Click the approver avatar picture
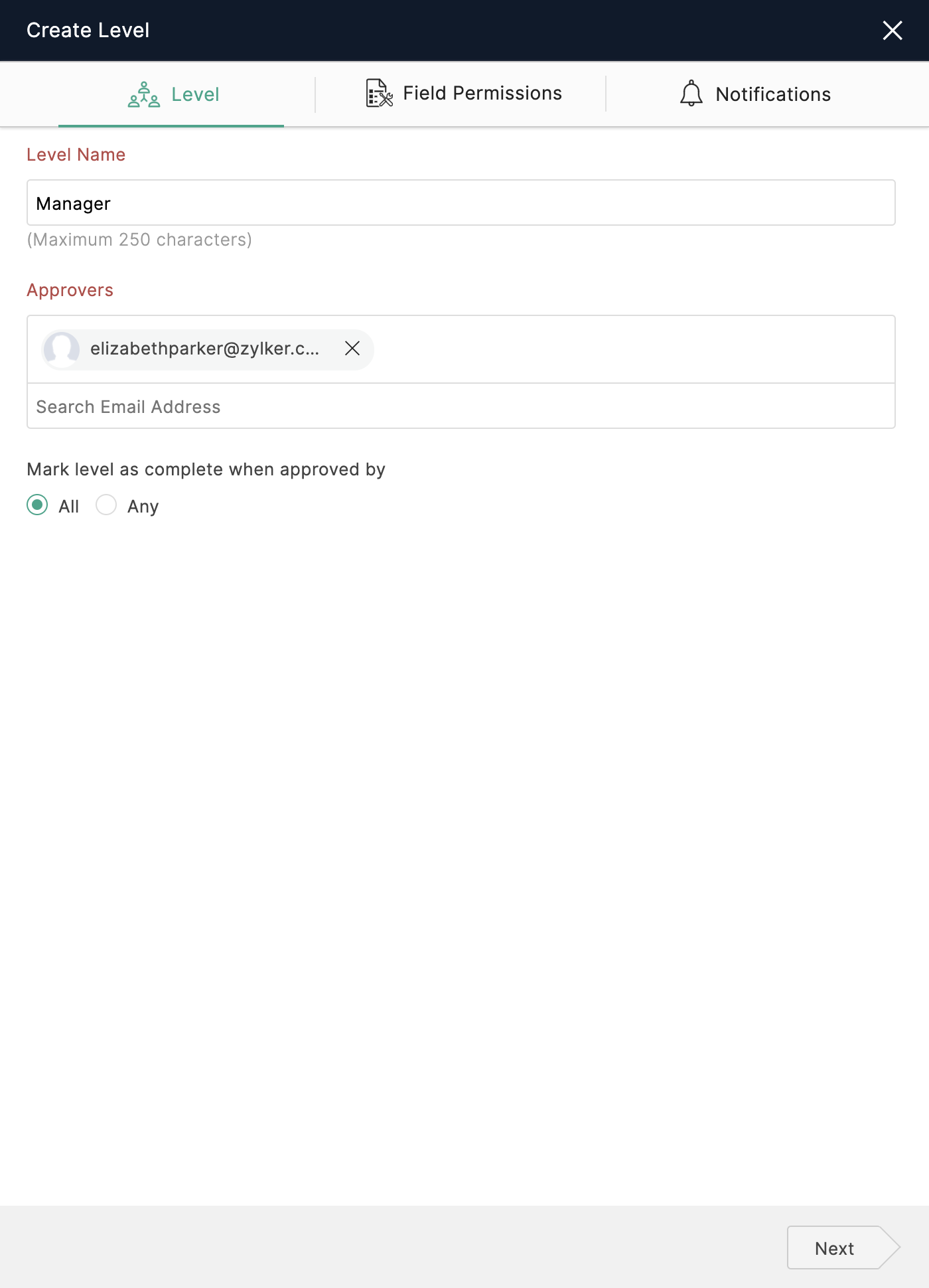Image resolution: width=929 pixels, height=1288 pixels. tap(62, 349)
